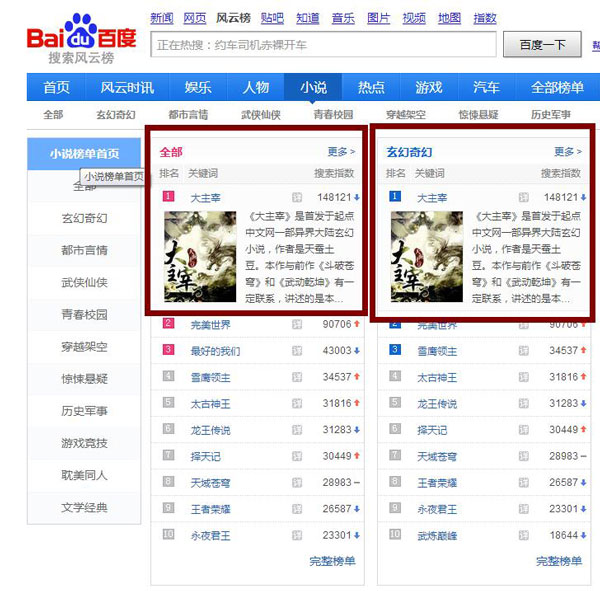This screenshot has height=591, width=600.
Task: Open the 最好的我们 novel link
Action: pyautogui.click(x=215, y=351)
